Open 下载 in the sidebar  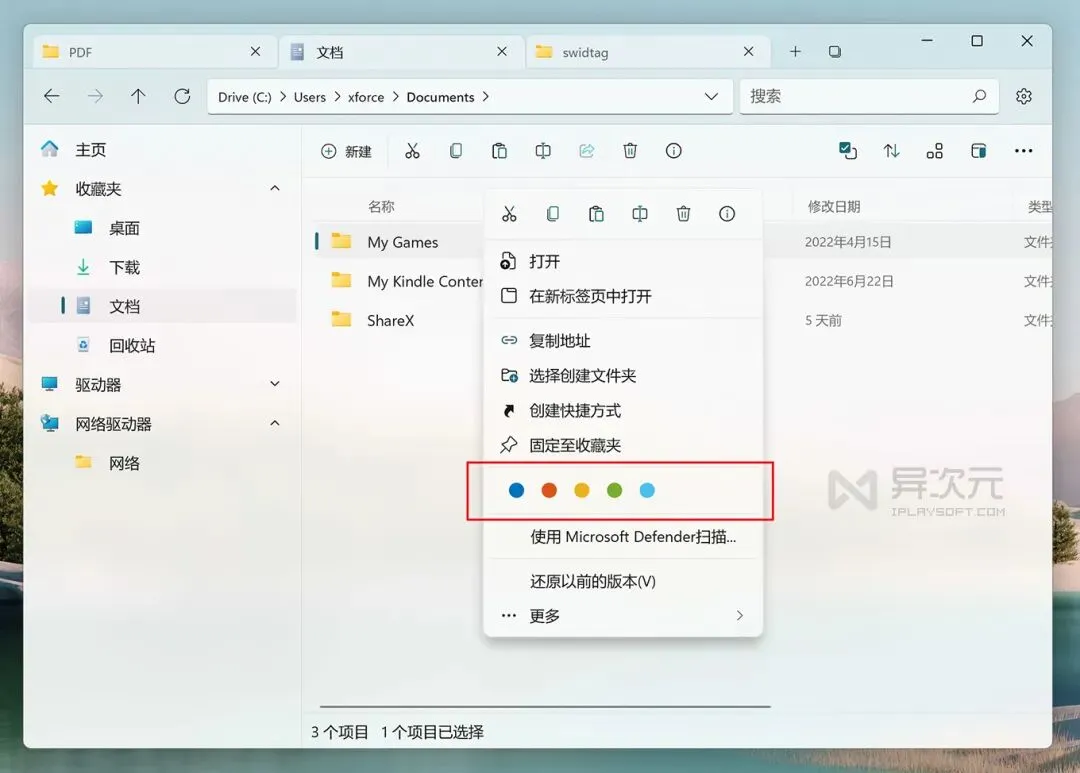point(165,267)
